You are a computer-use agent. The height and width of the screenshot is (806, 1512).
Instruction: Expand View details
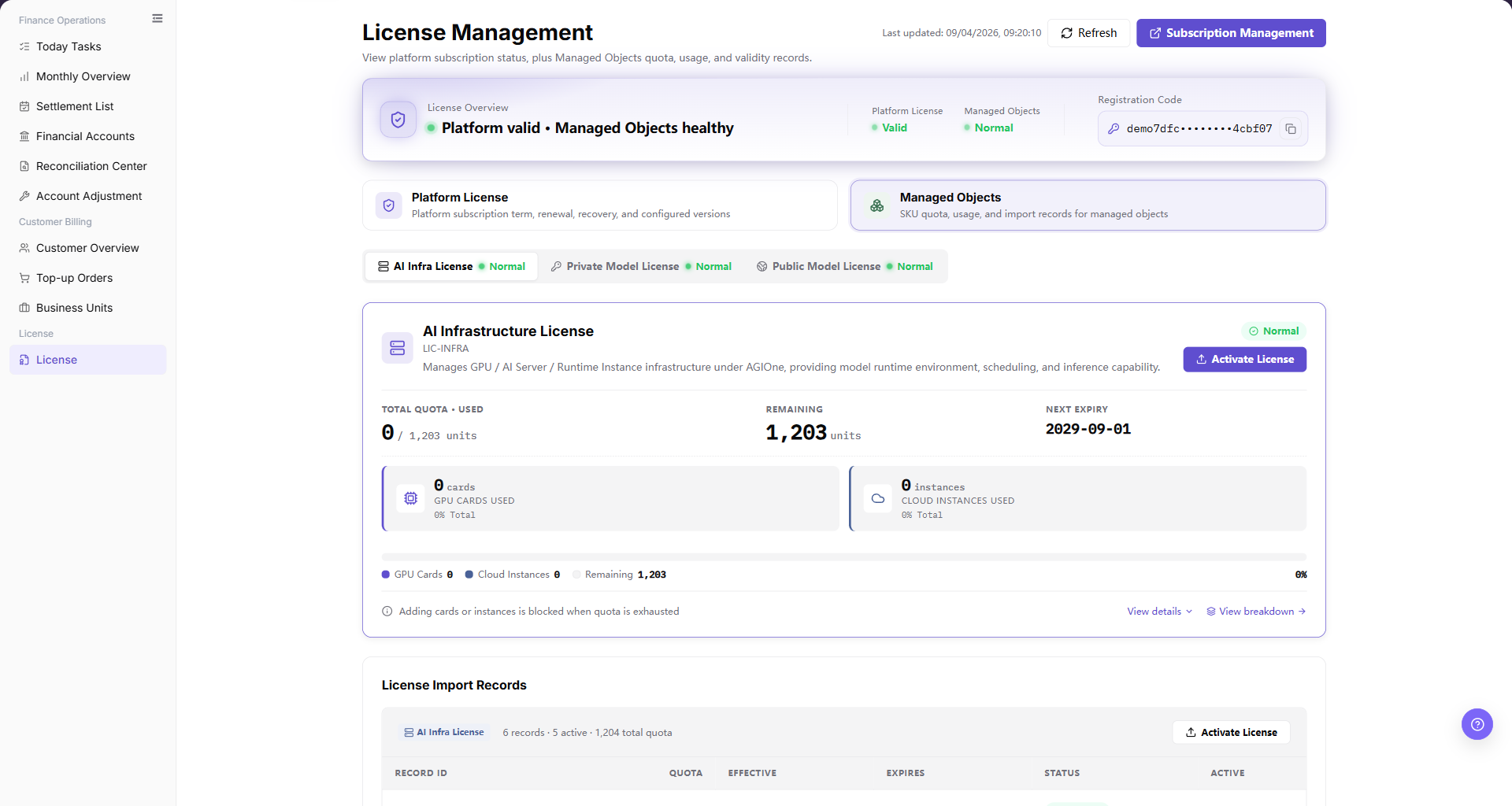click(1159, 612)
